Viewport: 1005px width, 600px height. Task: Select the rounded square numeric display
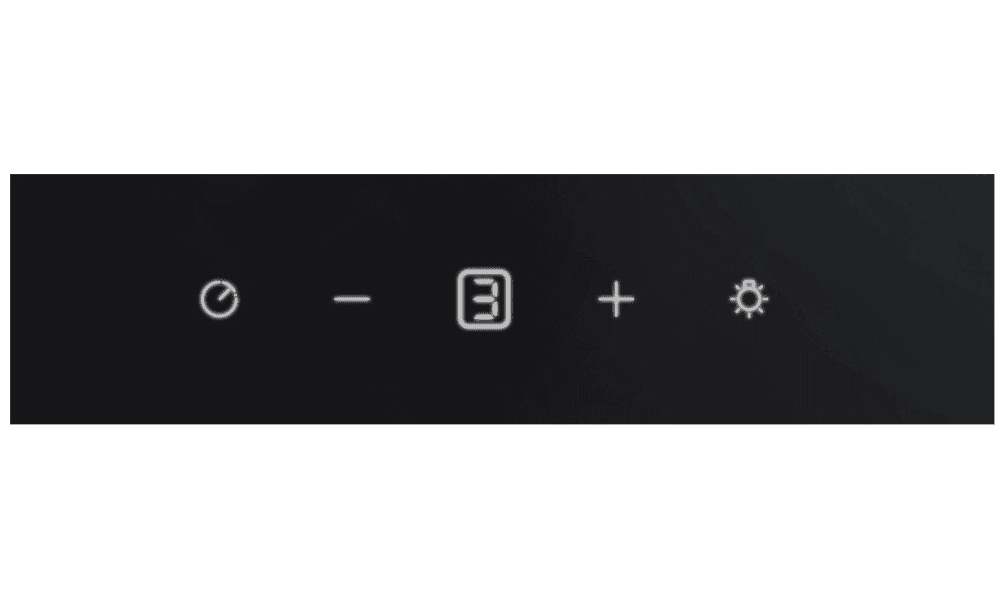[484, 299]
